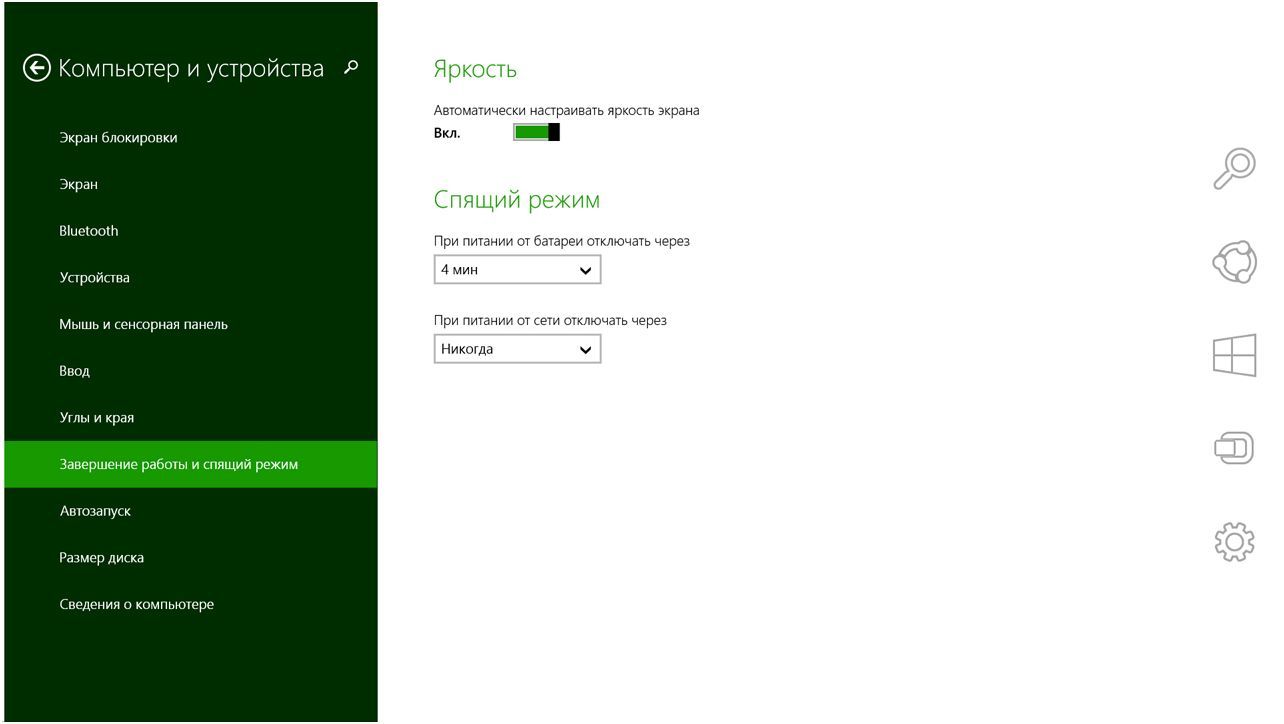The width and height of the screenshot is (1284, 724).
Task: Select Мышь и сенсорная панель
Action: pos(144,325)
